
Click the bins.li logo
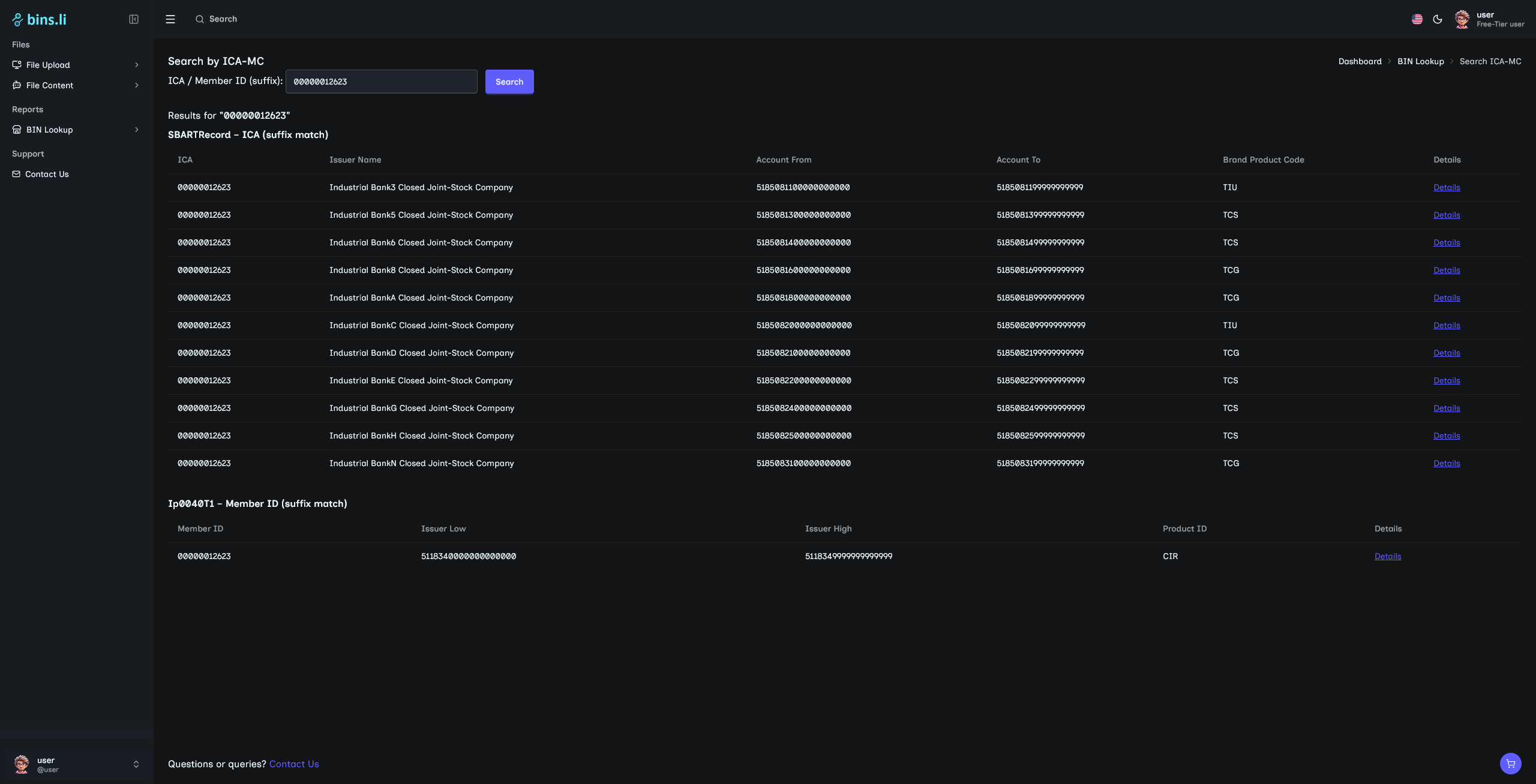39,19
